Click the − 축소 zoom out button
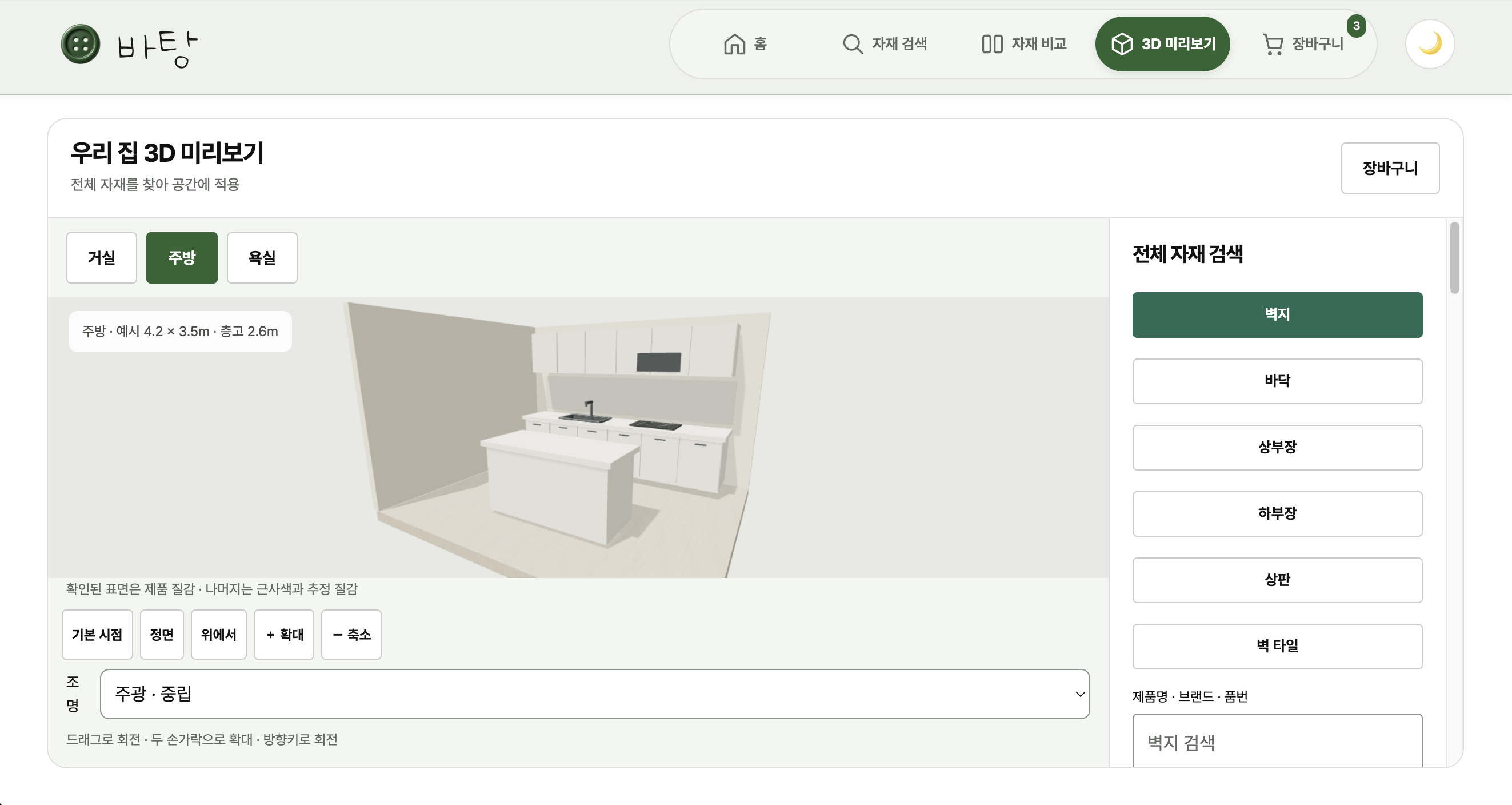 point(351,635)
